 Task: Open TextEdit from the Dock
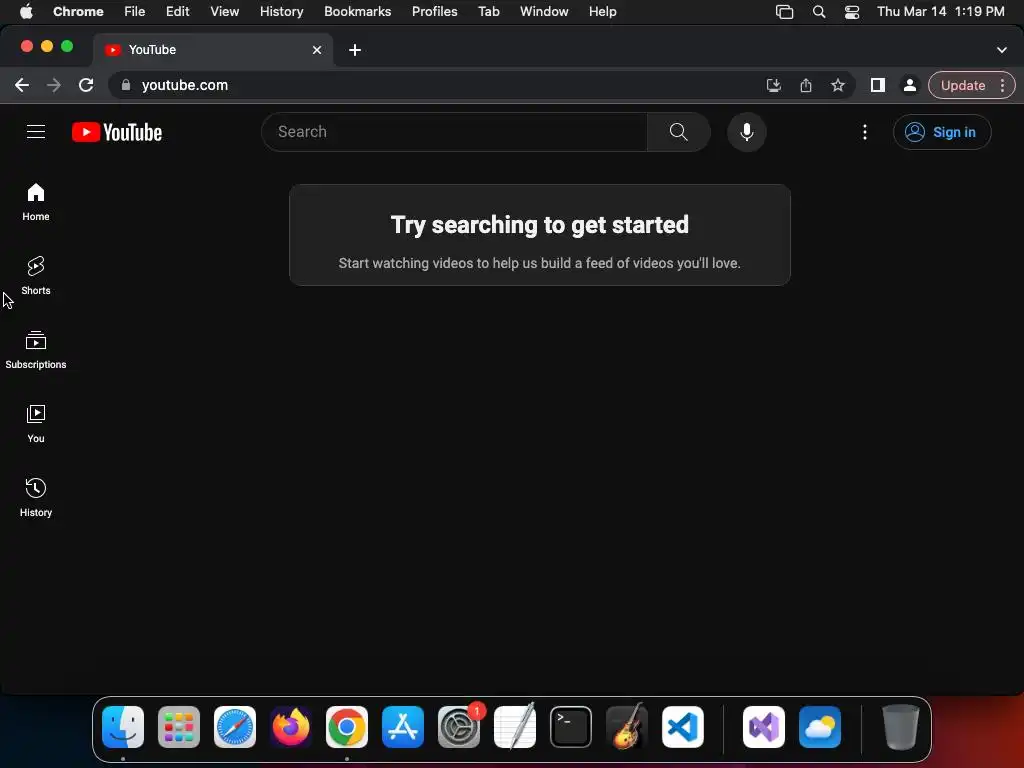(x=515, y=726)
